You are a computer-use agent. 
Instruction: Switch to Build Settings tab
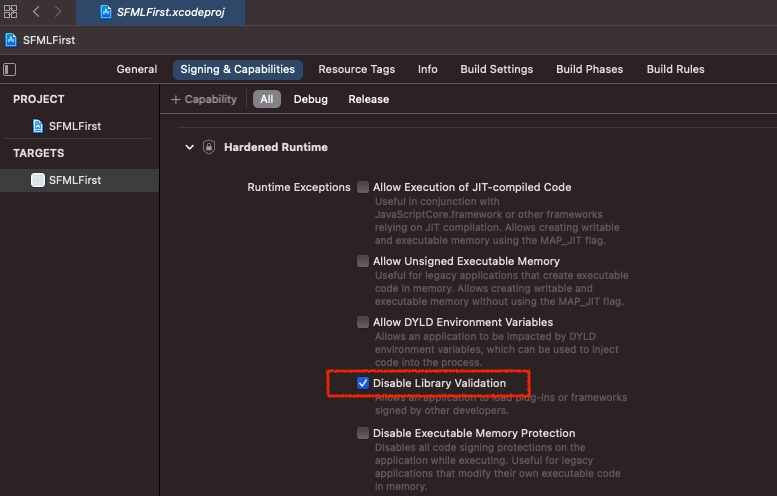click(x=497, y=69)
